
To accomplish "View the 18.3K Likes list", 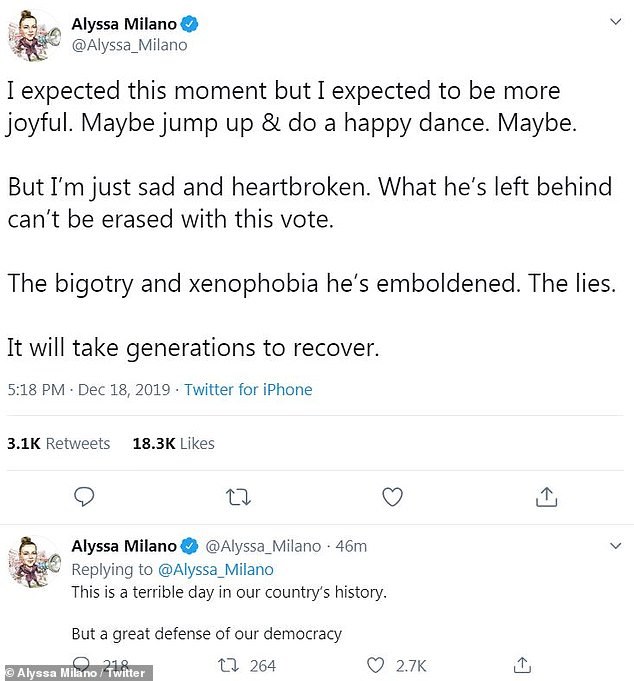I will point(173,443).
